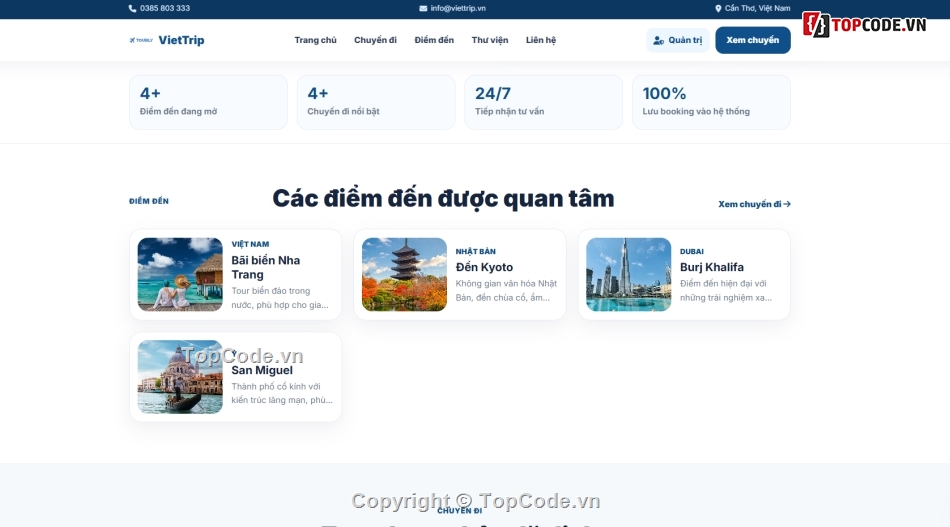Click the 100% Lưu booking stat card
Viewport: 950px width, 527px height.
click(x=711, y=102)
